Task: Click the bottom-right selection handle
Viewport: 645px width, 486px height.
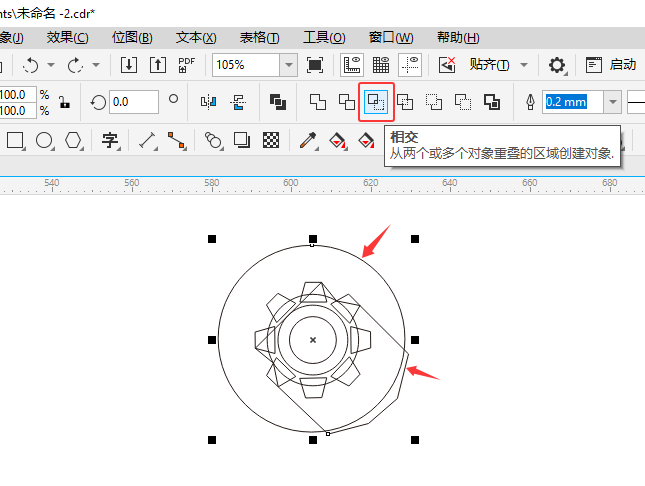Action: 415,440
